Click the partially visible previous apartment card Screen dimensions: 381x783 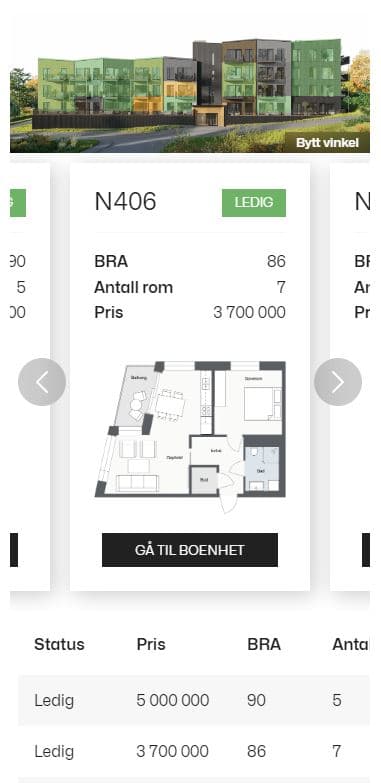30,376
